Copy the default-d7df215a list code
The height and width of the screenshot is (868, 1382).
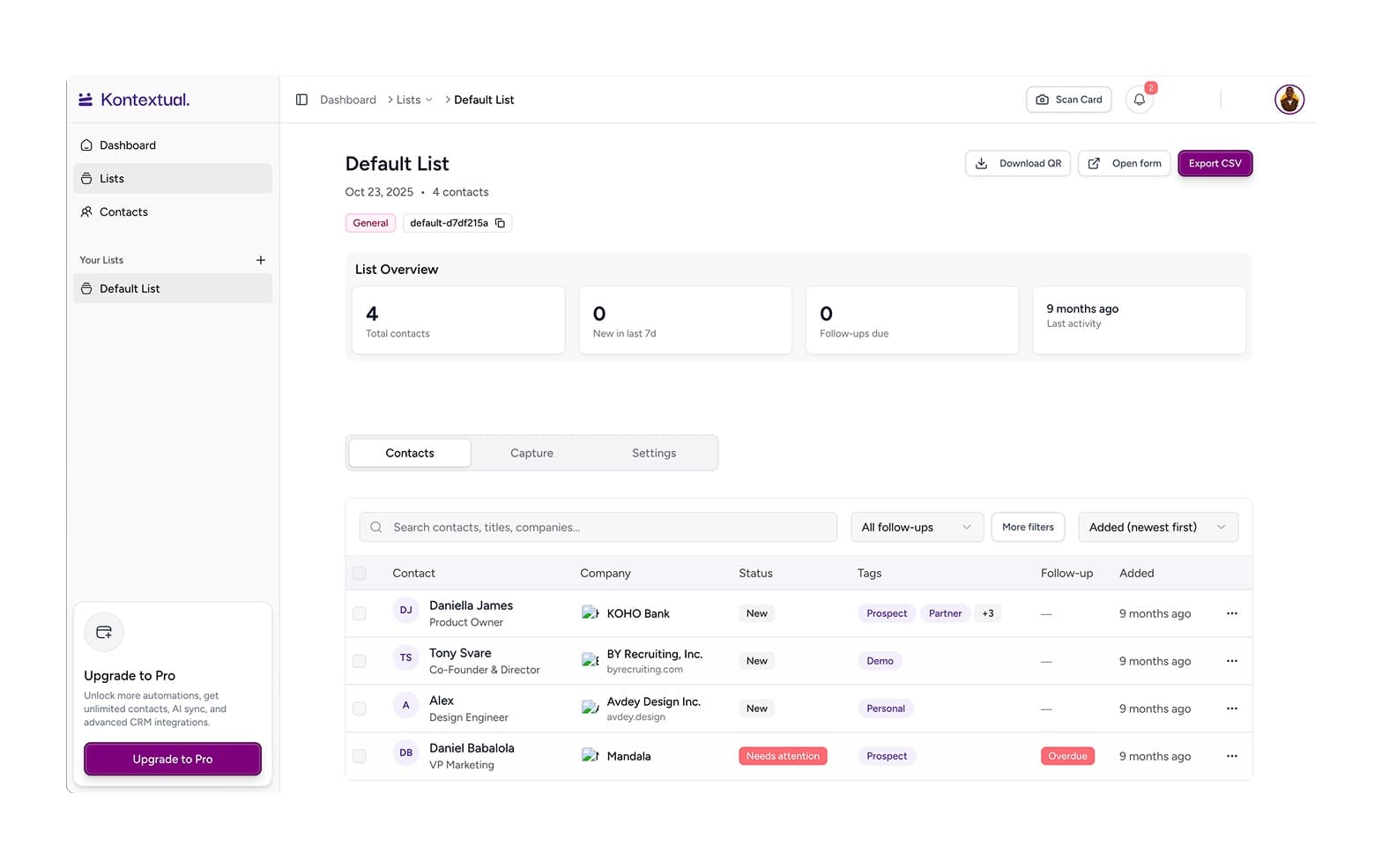[x=500, y=223]
